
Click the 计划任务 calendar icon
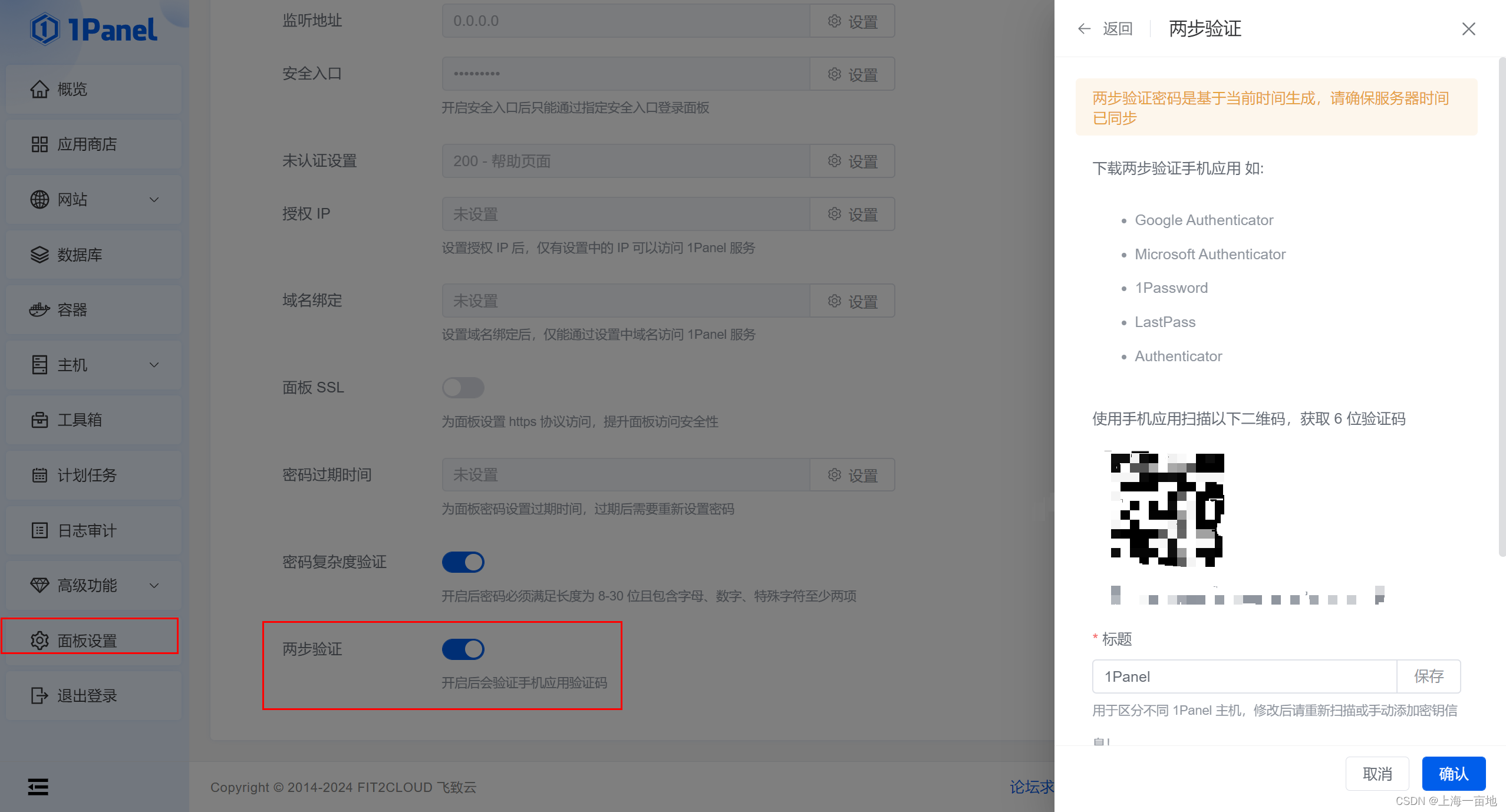click(39, 475)
